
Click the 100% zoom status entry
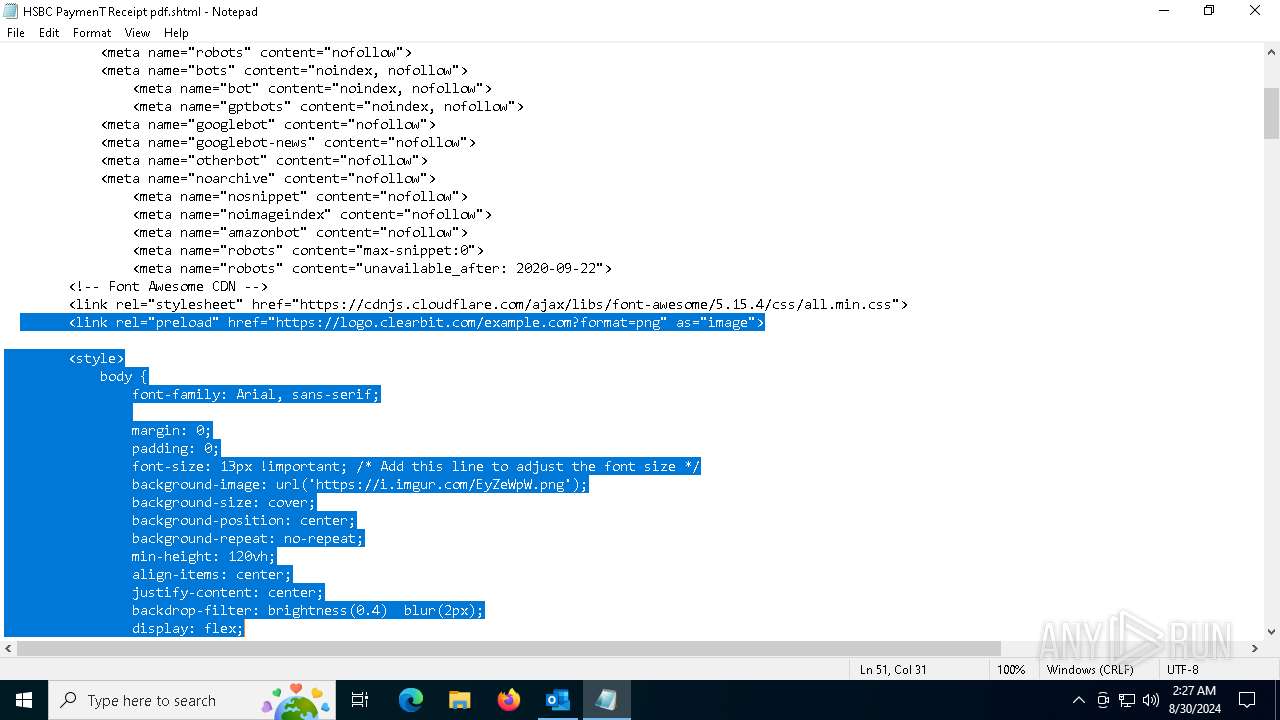pos(1011,670)
